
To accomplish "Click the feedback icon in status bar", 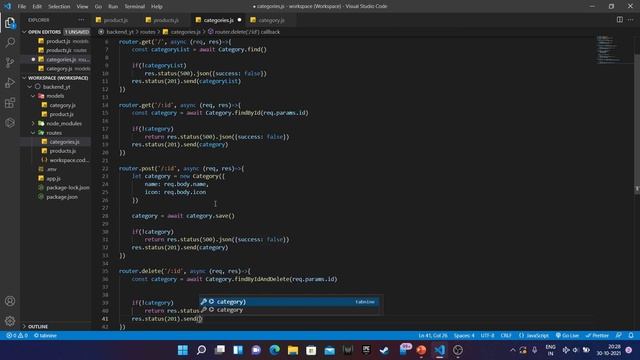I will pos(619,336).
